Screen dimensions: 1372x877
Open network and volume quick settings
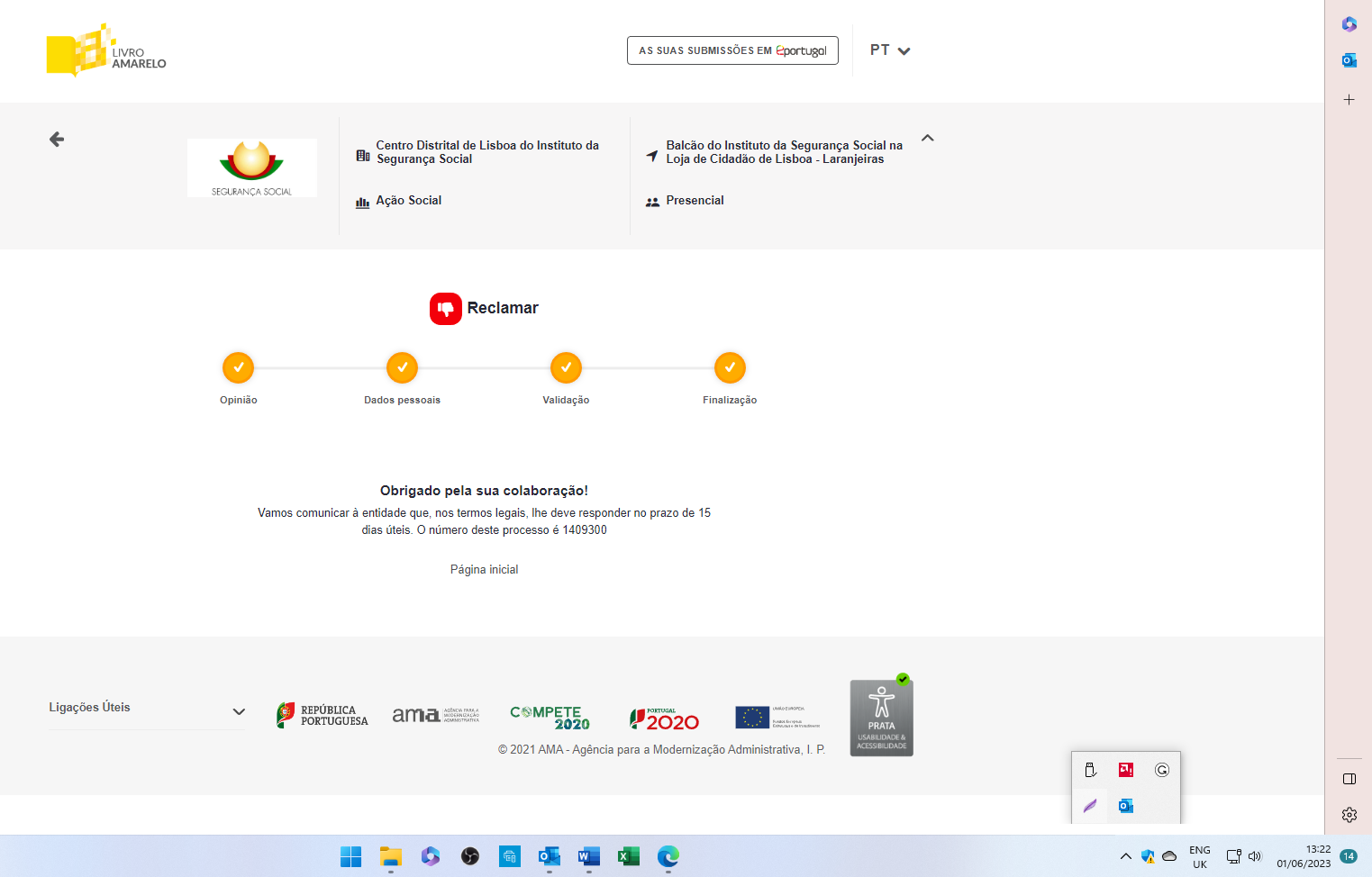(x=1244, y=856)
